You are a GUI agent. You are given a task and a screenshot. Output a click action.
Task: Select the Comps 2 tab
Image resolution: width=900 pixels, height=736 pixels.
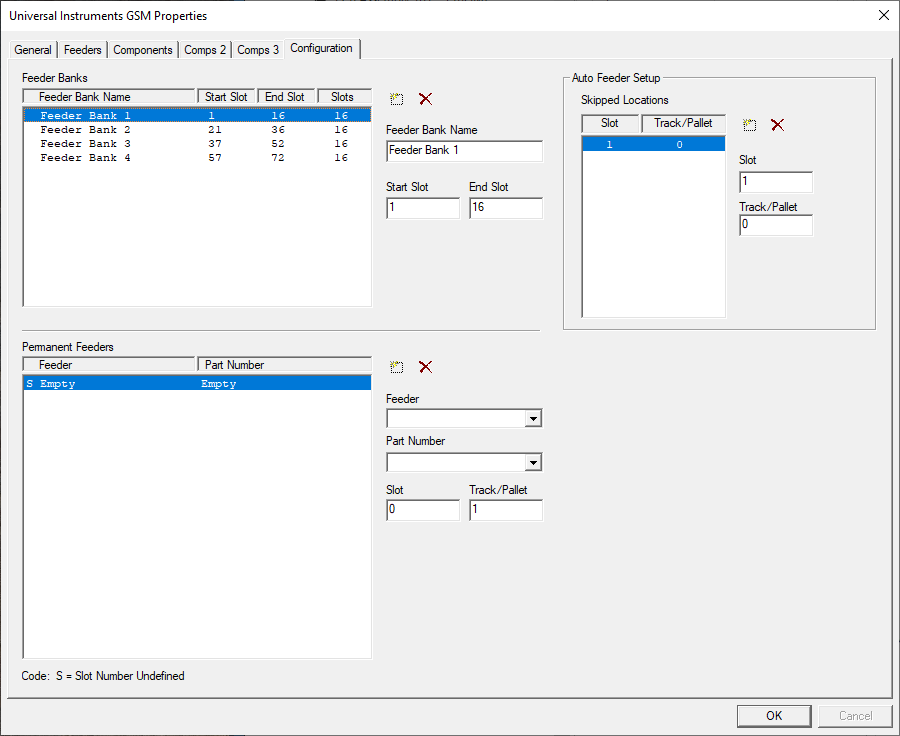click(205, 48)
